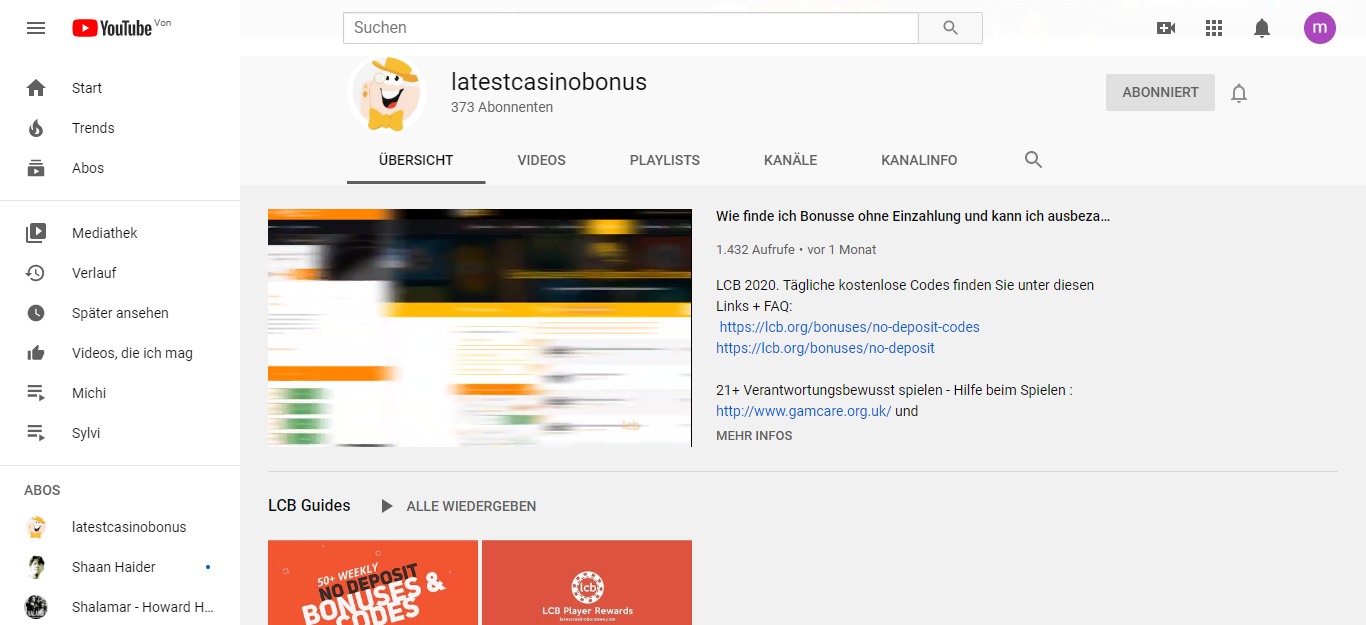This screenshot has width=1366, height=625.
Task: Click the '1.432 Aufrufe • vor 1 Monat' text
Action: pos(796,250)
